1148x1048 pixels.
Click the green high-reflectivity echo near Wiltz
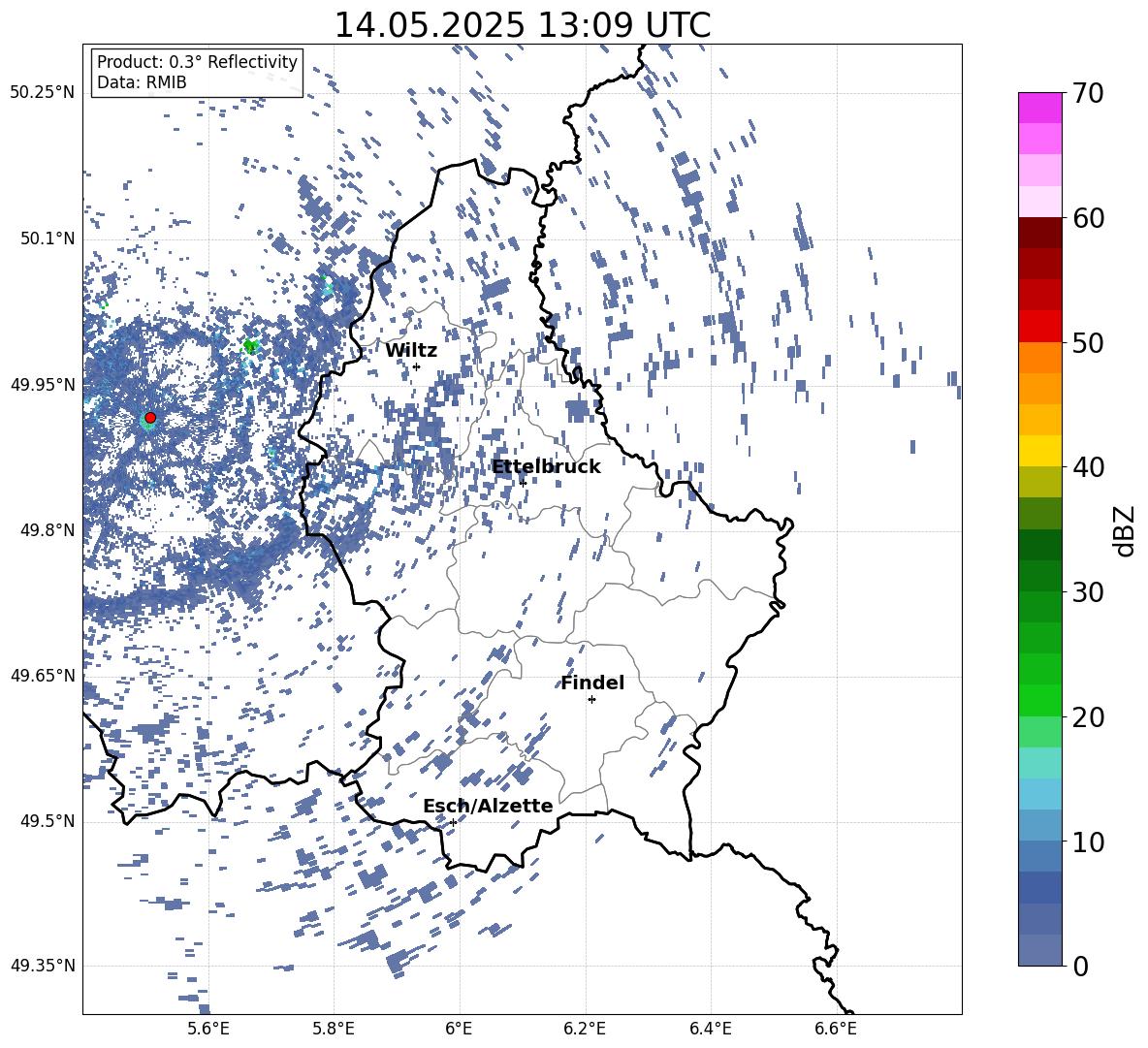pyautogui.click(x=250, y=345)
